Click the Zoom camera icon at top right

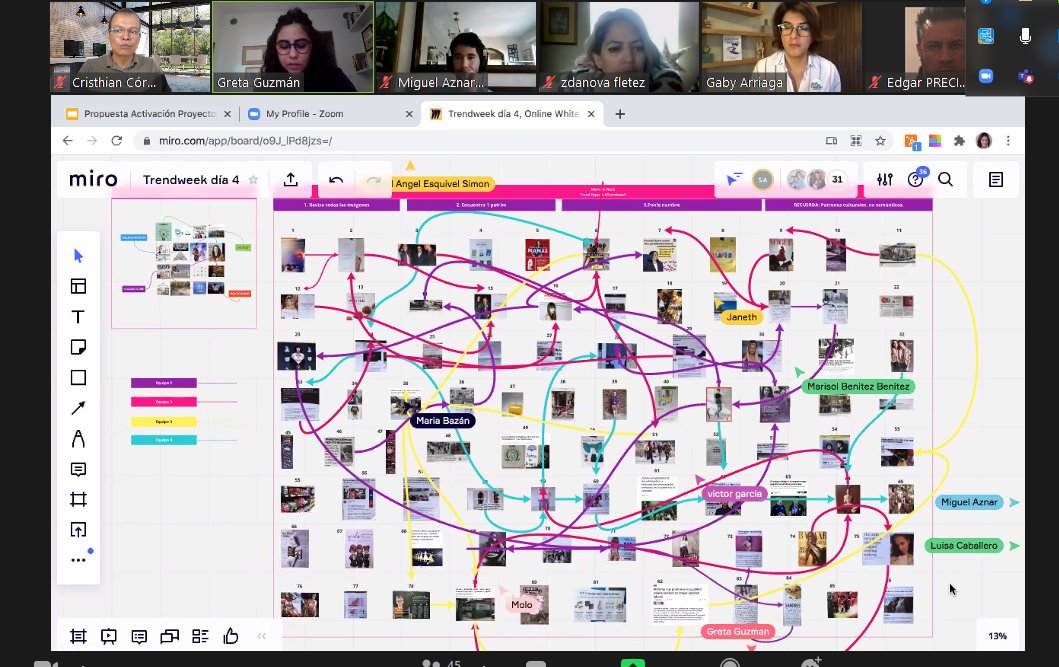point(986,76)
